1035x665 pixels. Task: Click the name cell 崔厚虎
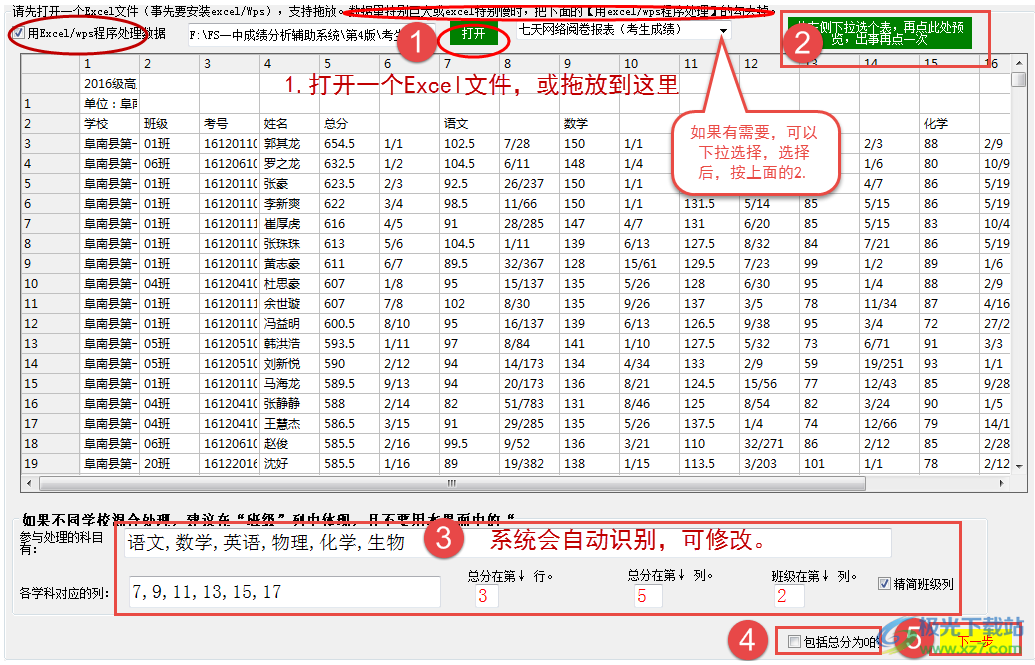point(290,223)
